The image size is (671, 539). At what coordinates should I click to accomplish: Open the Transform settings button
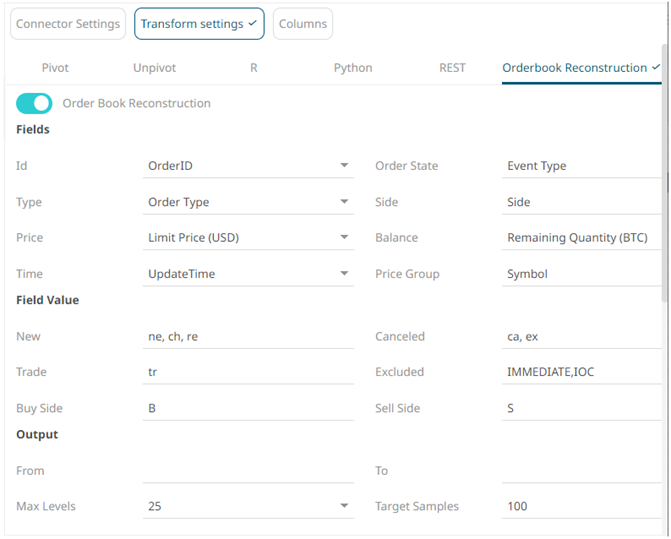199,24
